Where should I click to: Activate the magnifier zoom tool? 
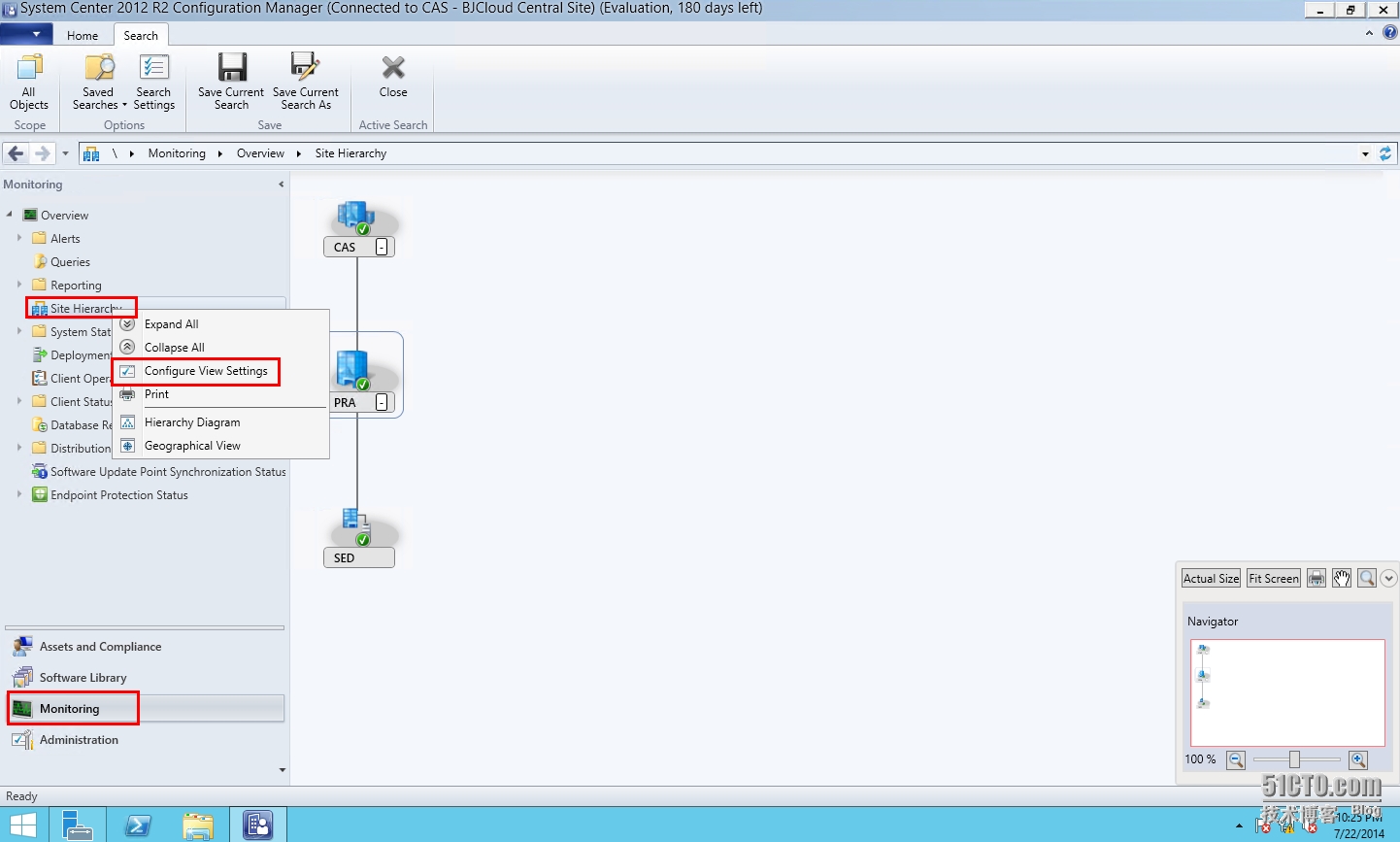[x=1367, y=578]
